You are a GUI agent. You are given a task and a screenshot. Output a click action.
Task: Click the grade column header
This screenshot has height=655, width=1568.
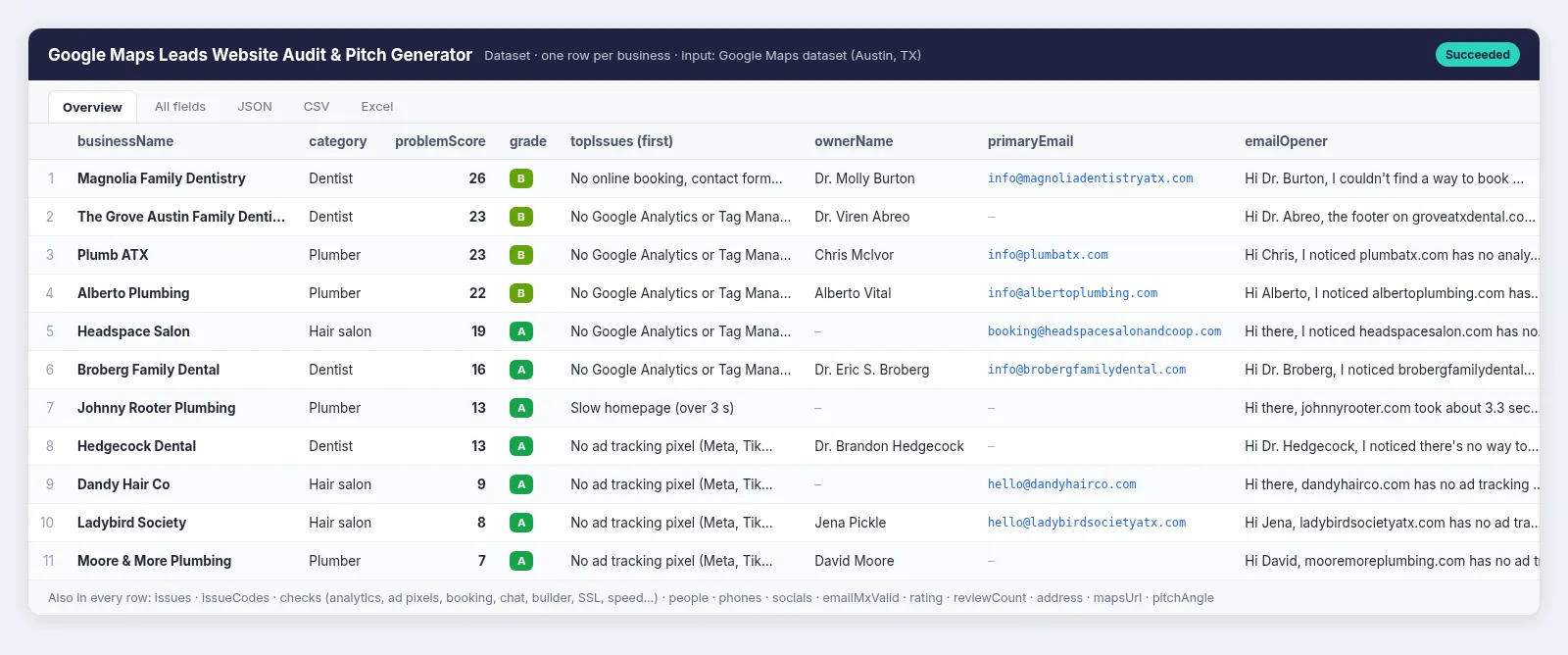[x=528, y=141]
